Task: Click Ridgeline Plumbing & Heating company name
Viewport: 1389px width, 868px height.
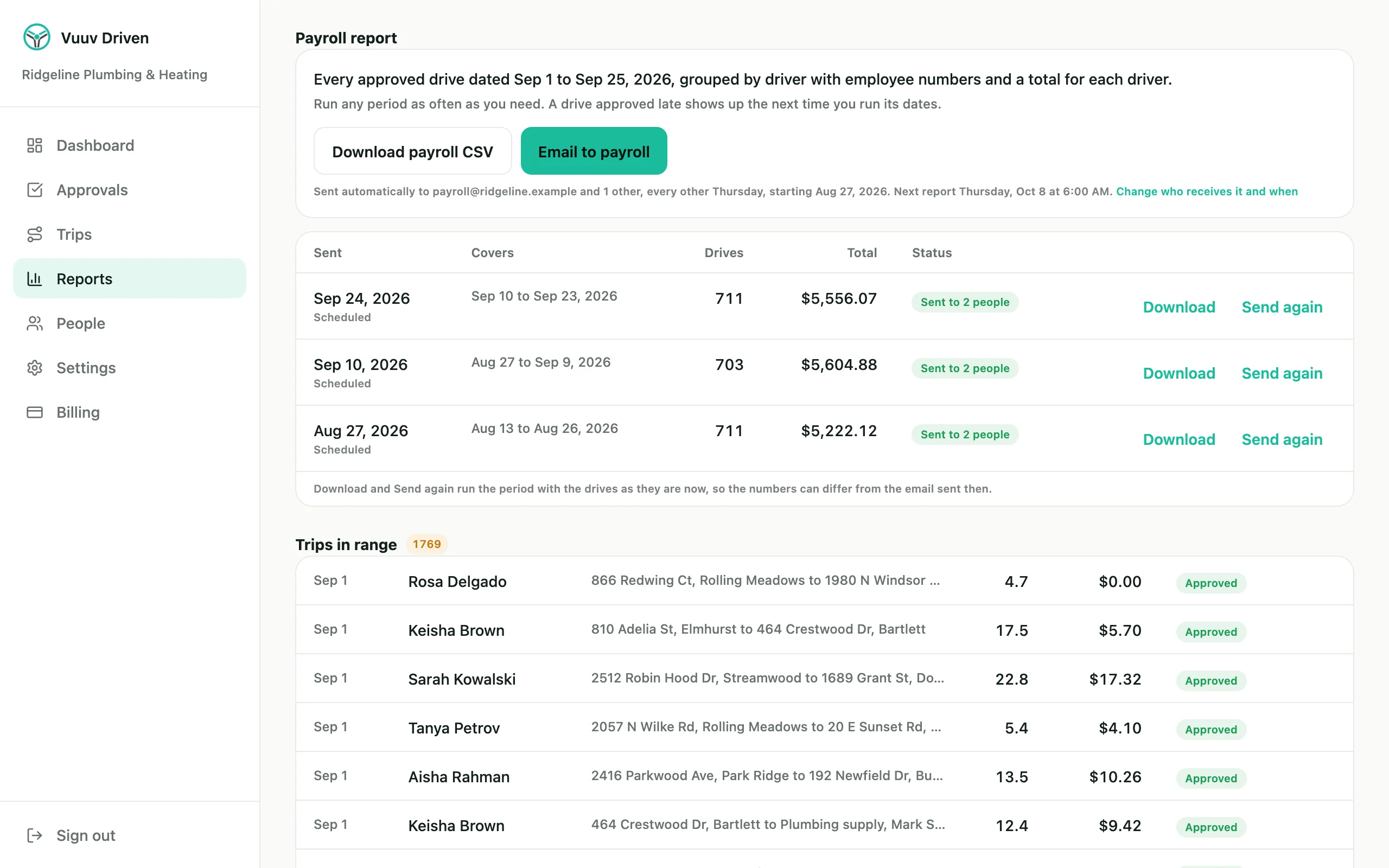Action: coord(114,75)
